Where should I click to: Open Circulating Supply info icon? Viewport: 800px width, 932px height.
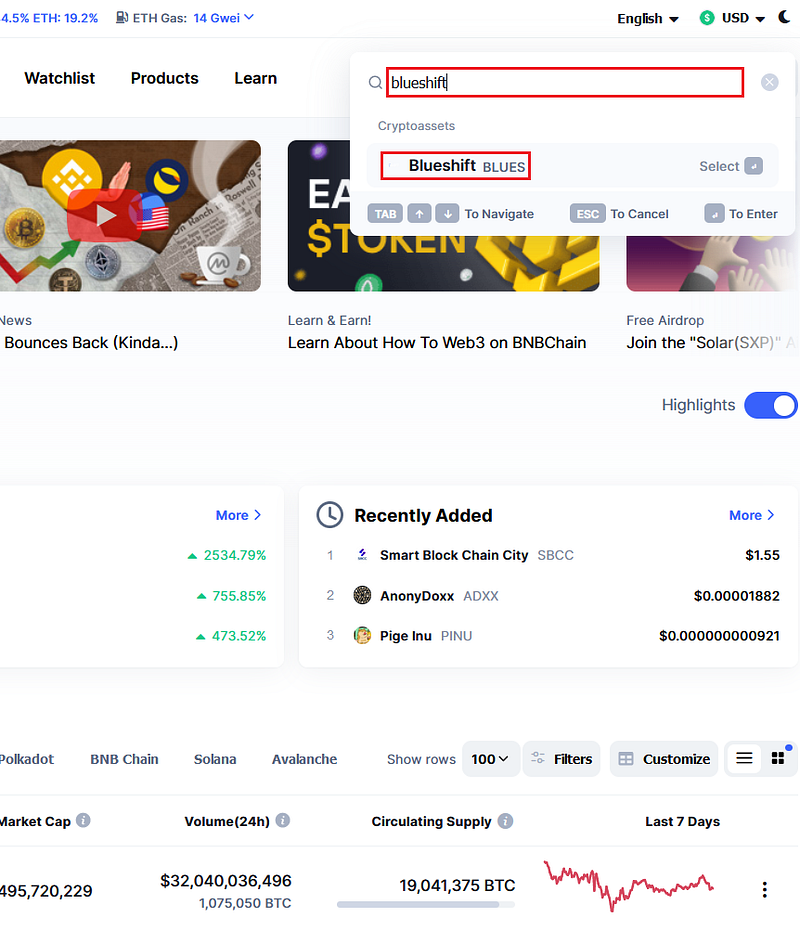[x=505, y=821]
